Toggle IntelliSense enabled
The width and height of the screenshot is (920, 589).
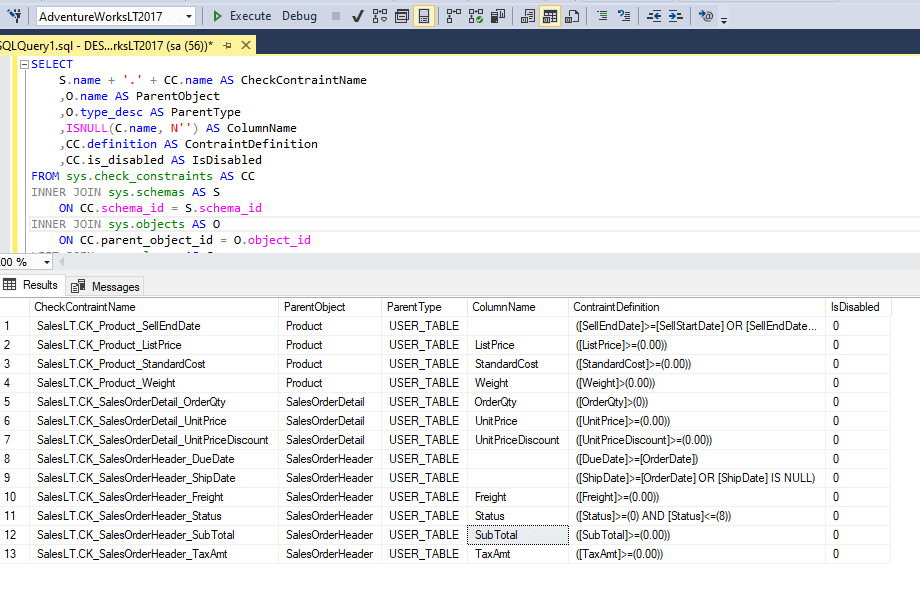[424, 16]
